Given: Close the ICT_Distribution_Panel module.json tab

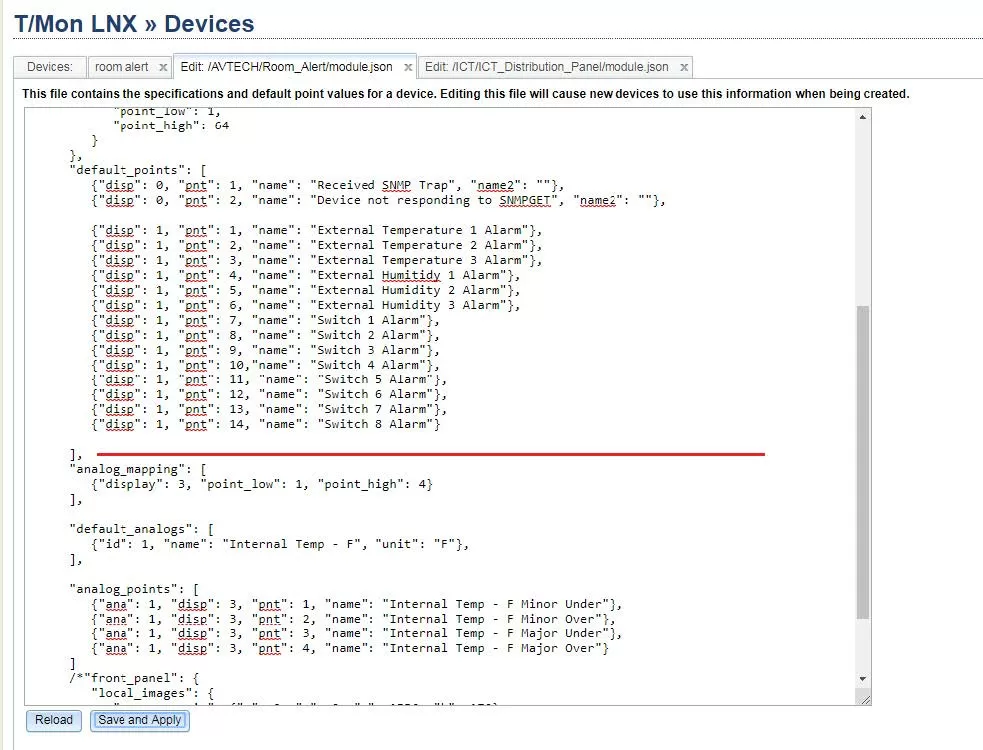Looking at the screenshot, I should click(x=683, y=67).
